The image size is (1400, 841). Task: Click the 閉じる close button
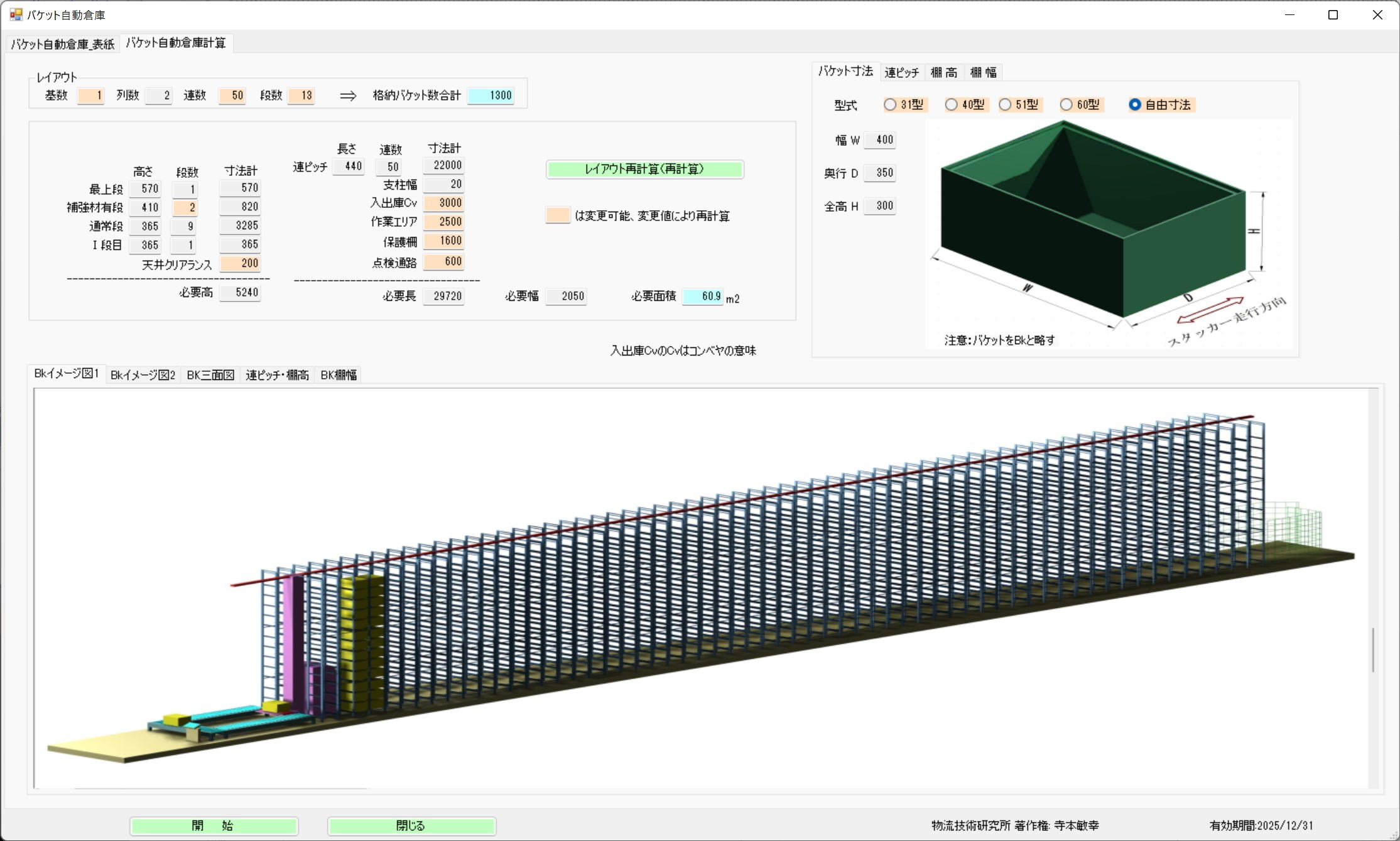pos(411,825)
